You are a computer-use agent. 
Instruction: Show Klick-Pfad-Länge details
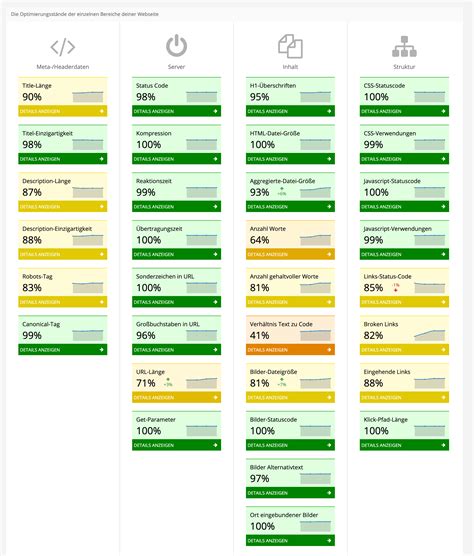404,445
